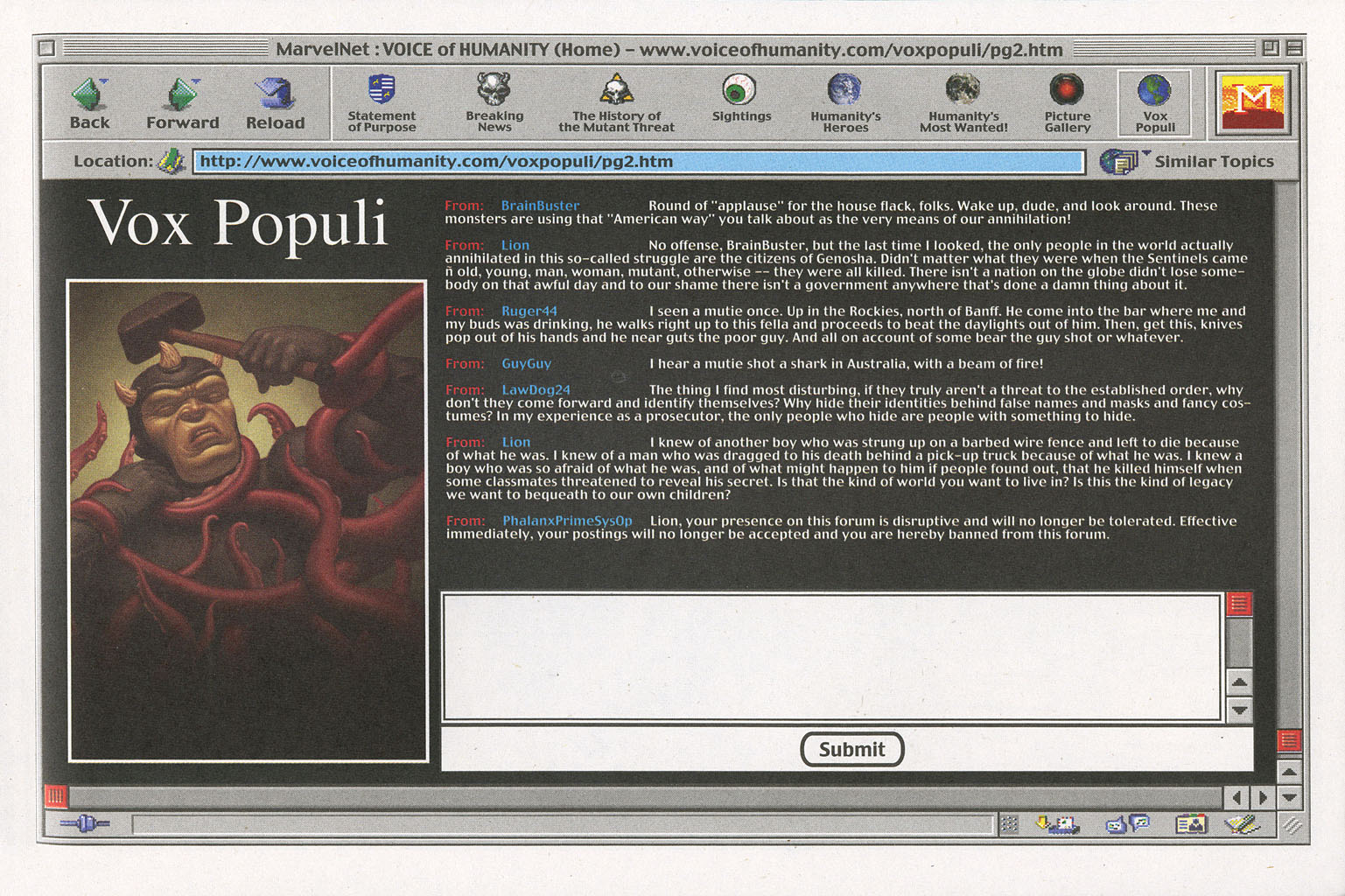Image resolution: width=1345 pixels, height=896 pixels.
Task: Click the empty status bar progress field
Action: [564, 823]
